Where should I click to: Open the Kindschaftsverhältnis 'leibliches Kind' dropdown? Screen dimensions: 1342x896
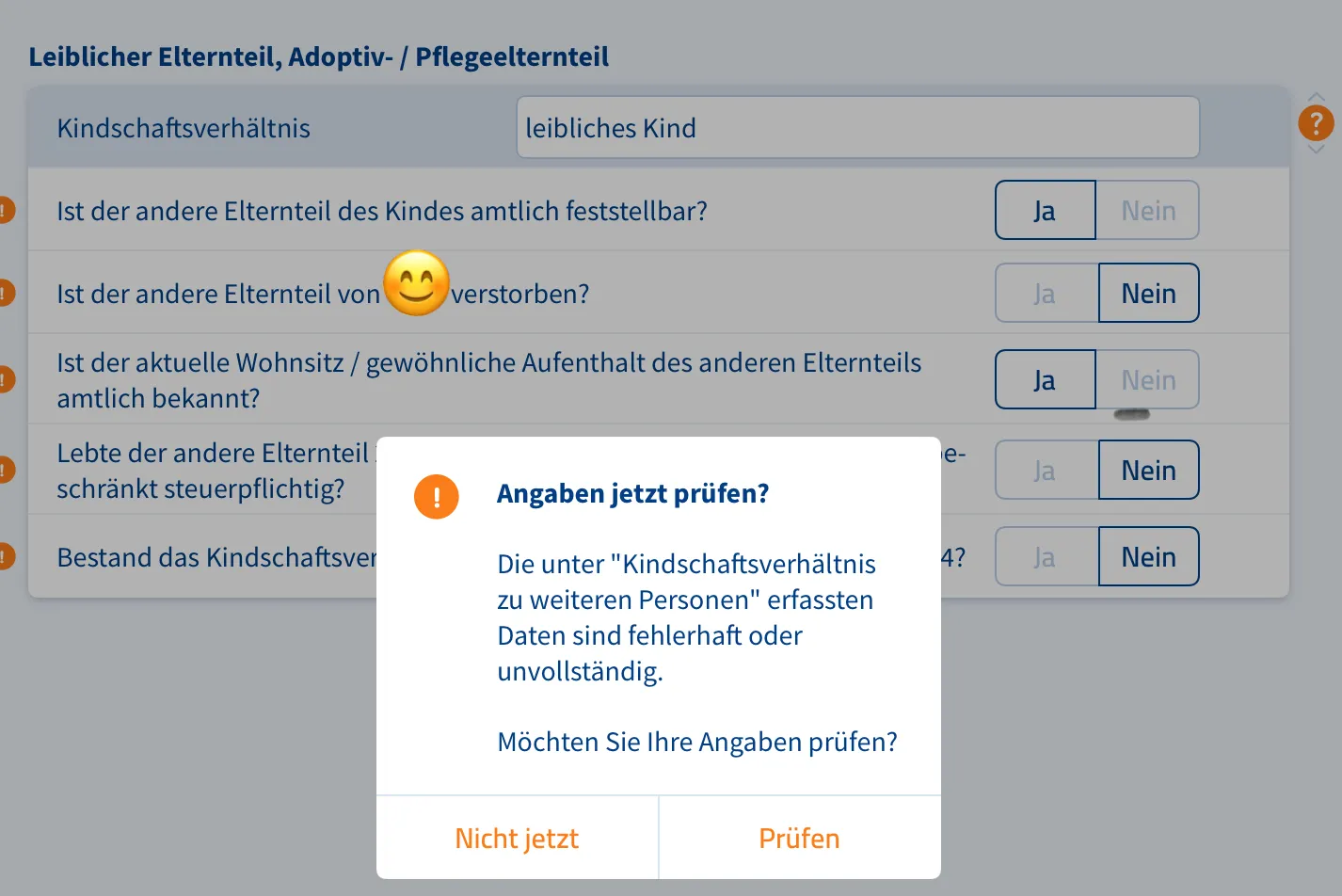[857, 128]
